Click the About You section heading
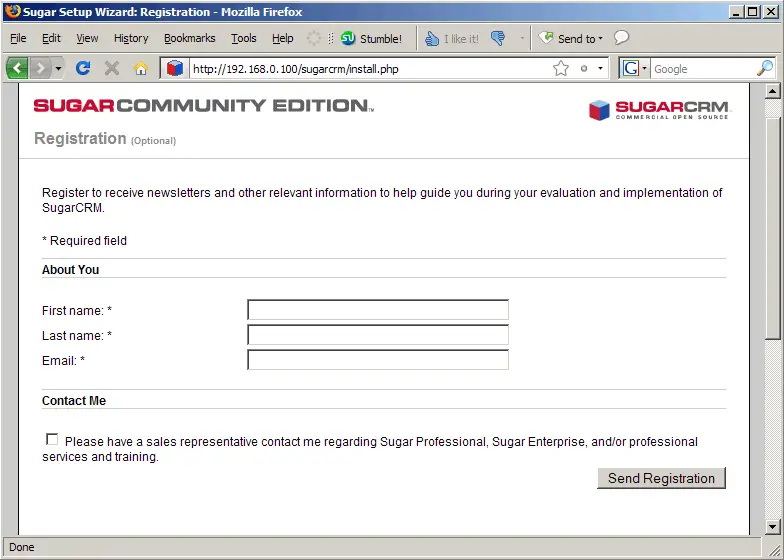Viewport: 784px width, 560px height. [70, 270]
